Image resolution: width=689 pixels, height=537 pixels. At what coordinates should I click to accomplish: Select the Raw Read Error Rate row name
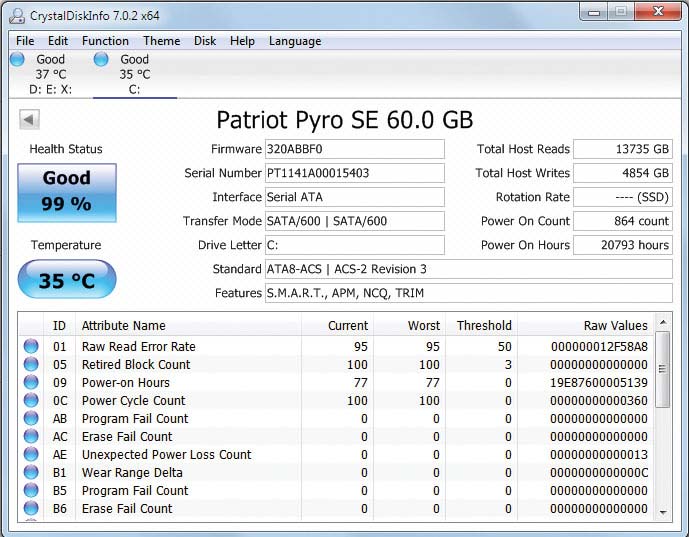(x=138, y=347)
